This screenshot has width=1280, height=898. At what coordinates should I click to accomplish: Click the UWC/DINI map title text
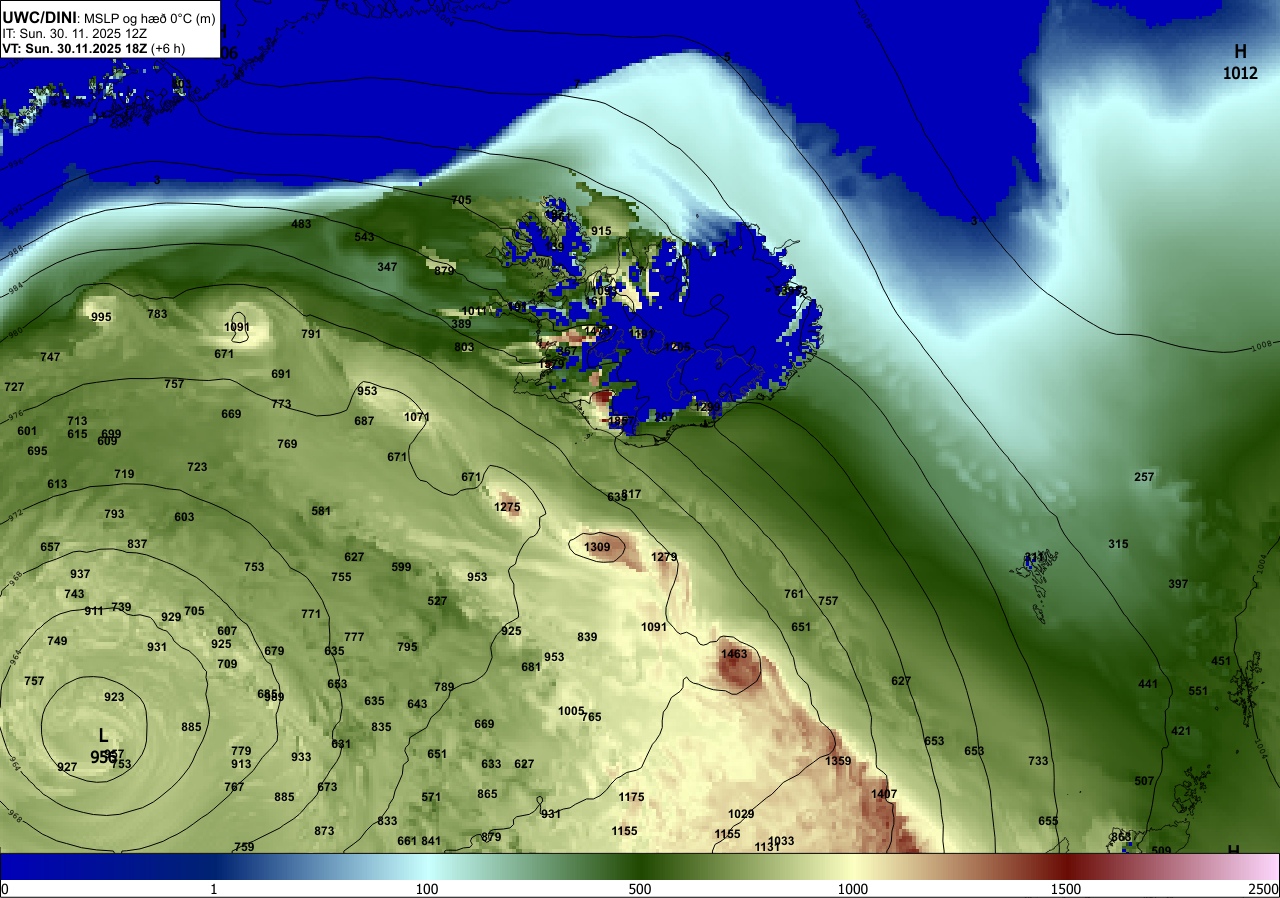click(x=38, y=17)
